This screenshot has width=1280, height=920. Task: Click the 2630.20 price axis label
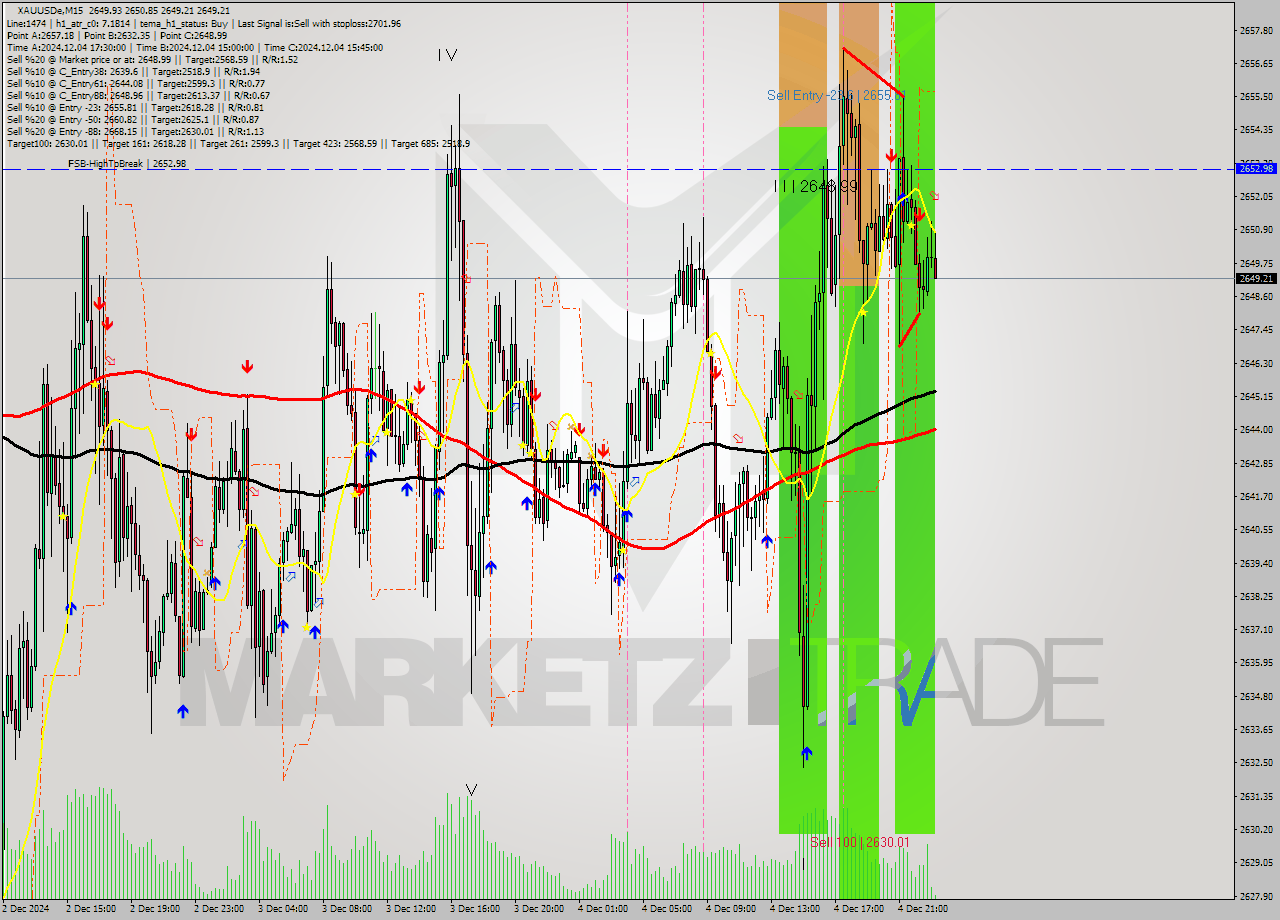tap(1255, 829)
